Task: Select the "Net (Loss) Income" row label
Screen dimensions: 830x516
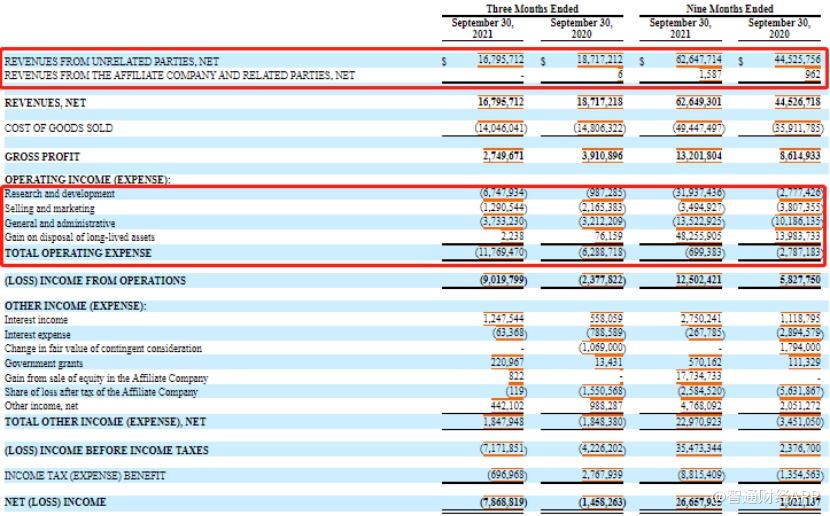Action: click(55, 502)
